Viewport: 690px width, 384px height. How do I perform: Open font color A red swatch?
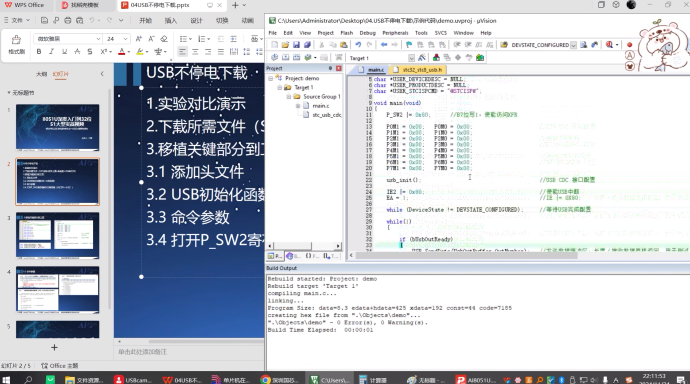(x=122, y=52)
